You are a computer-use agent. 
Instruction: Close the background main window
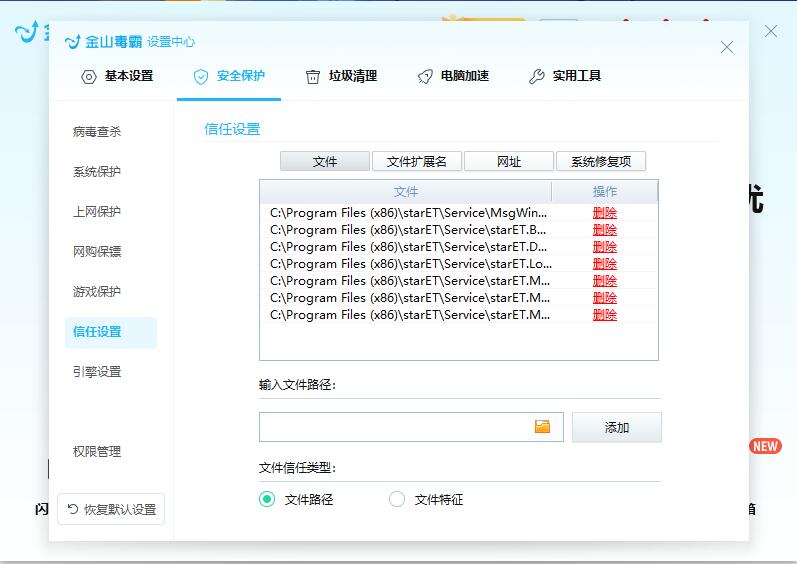[x=771, y=31]
